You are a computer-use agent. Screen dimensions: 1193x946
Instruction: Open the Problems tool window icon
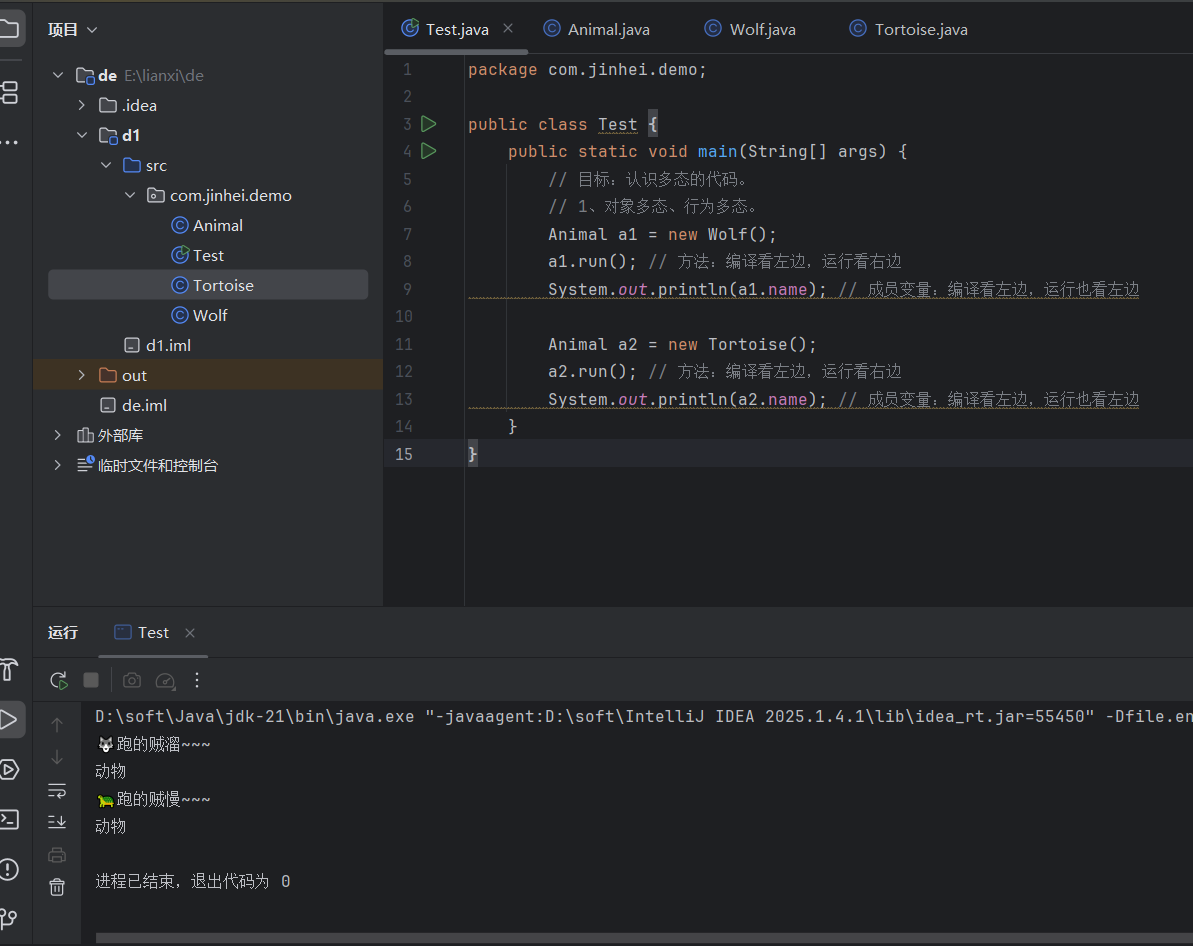(9, 869)
